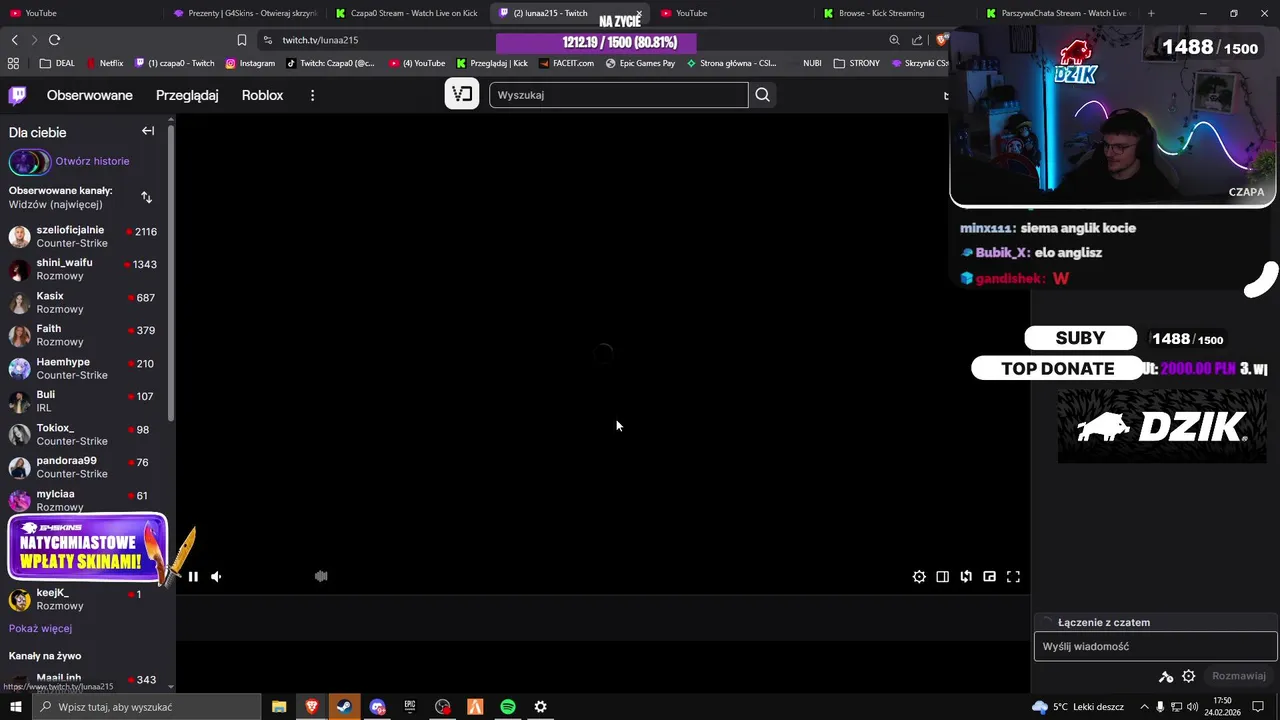
Task: Open Windows notification center
Action: (1258, 707)
